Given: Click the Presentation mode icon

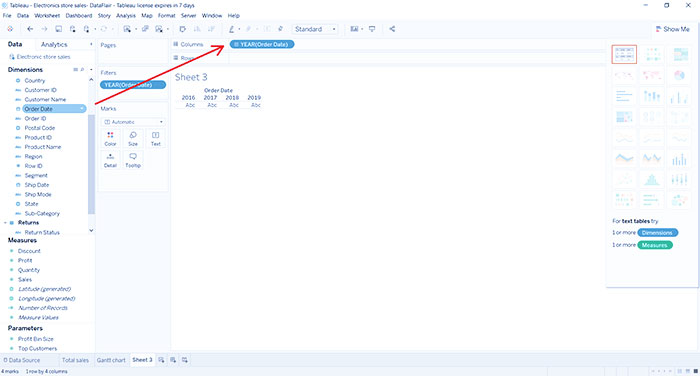Looking at the screenshot, I should [372, 29].
